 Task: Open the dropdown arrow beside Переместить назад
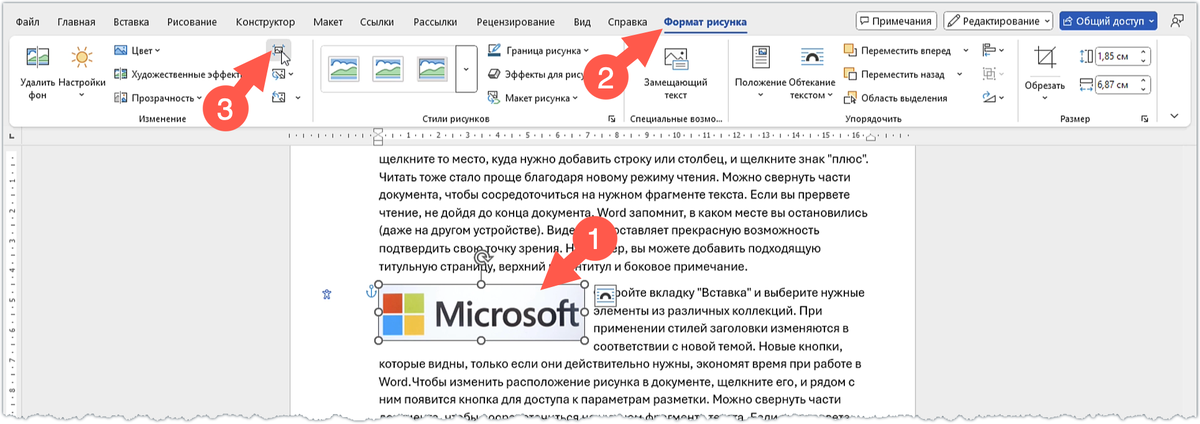tap(961, 73)
